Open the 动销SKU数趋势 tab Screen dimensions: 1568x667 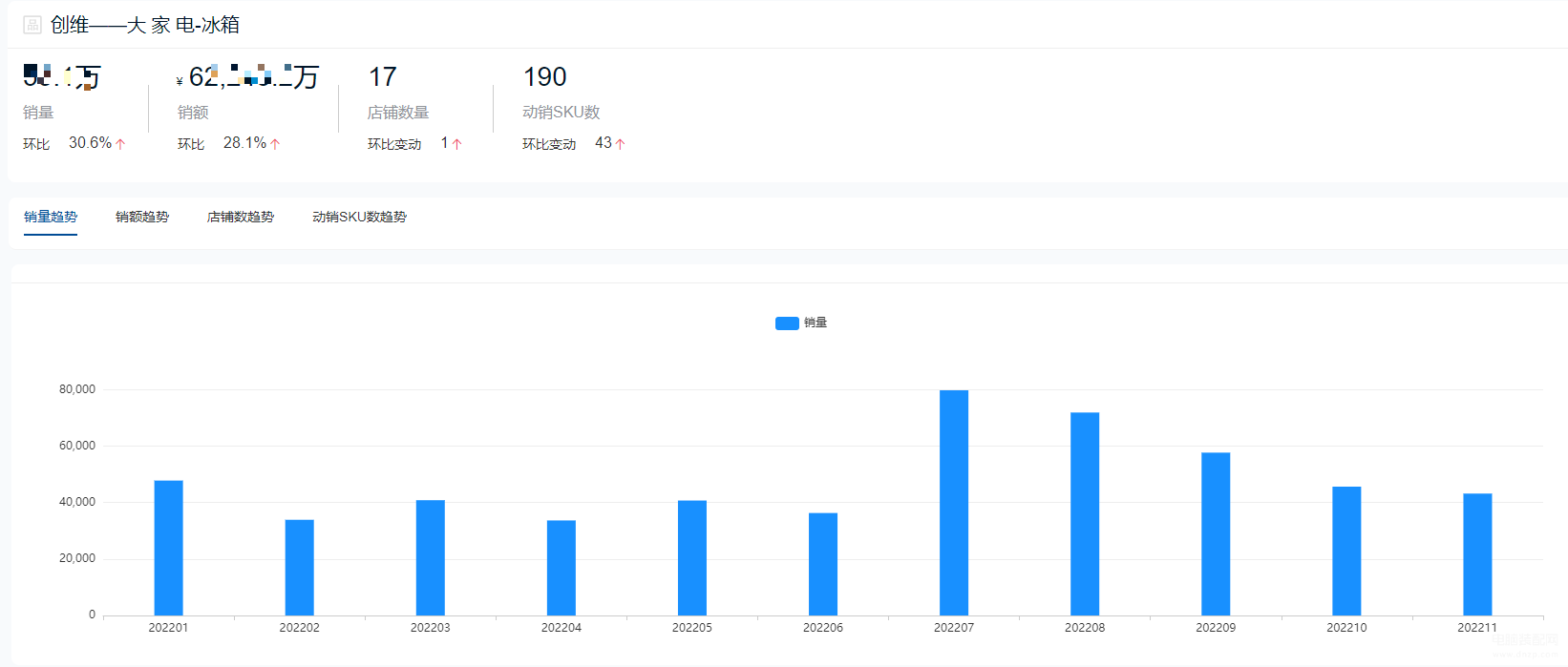(359, 217)
